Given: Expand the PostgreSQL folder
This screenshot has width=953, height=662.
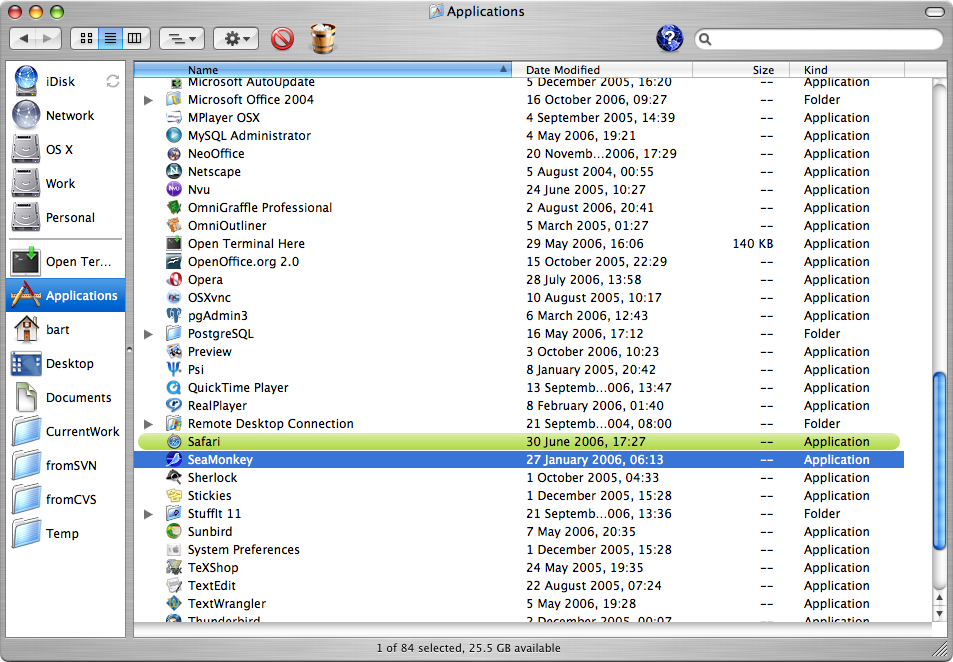Looking at the screenshot, I should click(x=148, y=334).
